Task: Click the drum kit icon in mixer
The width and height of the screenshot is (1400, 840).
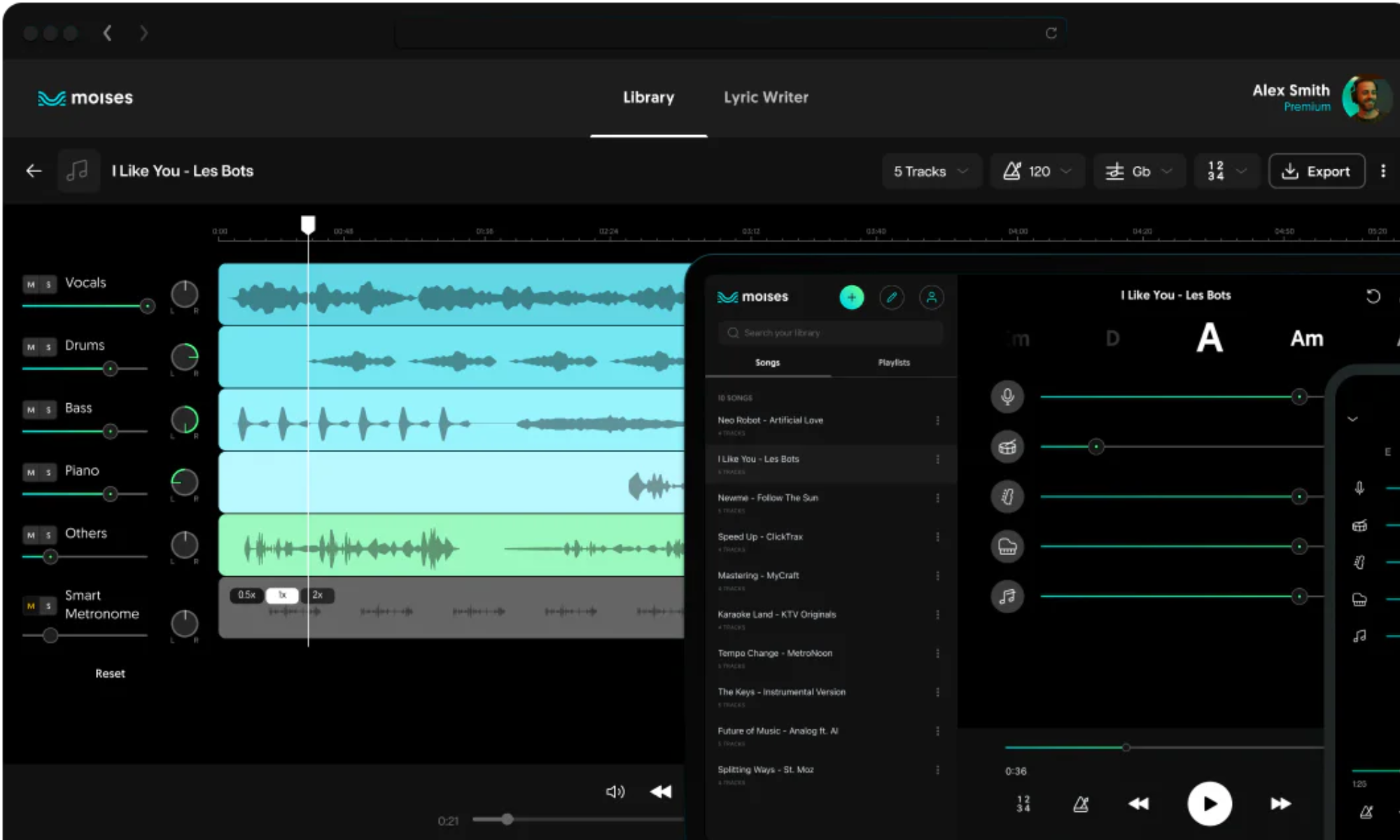Action: tap(1007, 447)
